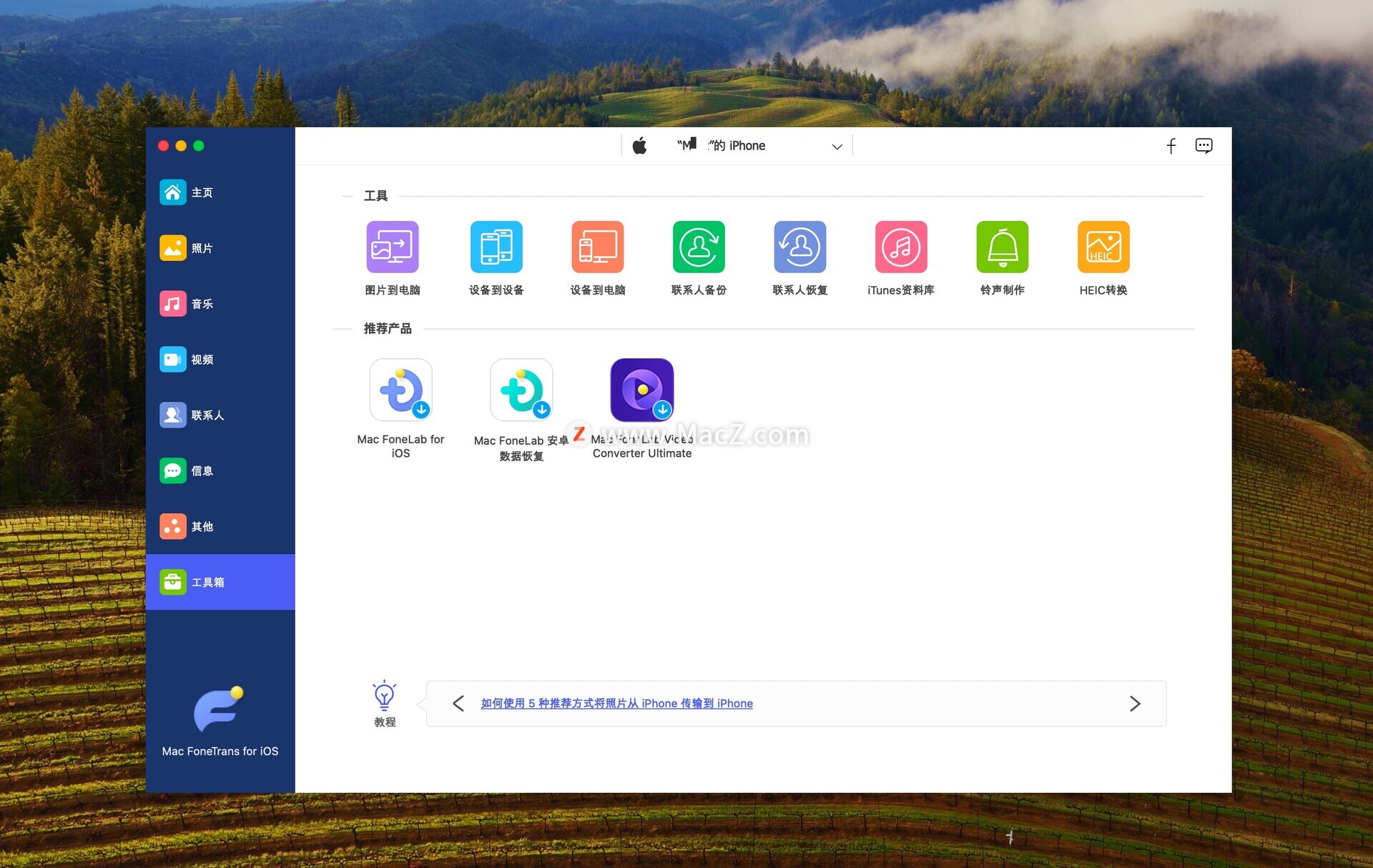Open the 联系人 sidebar section
The height and width of the screenshot is (868, 1373).
[220, 415]
